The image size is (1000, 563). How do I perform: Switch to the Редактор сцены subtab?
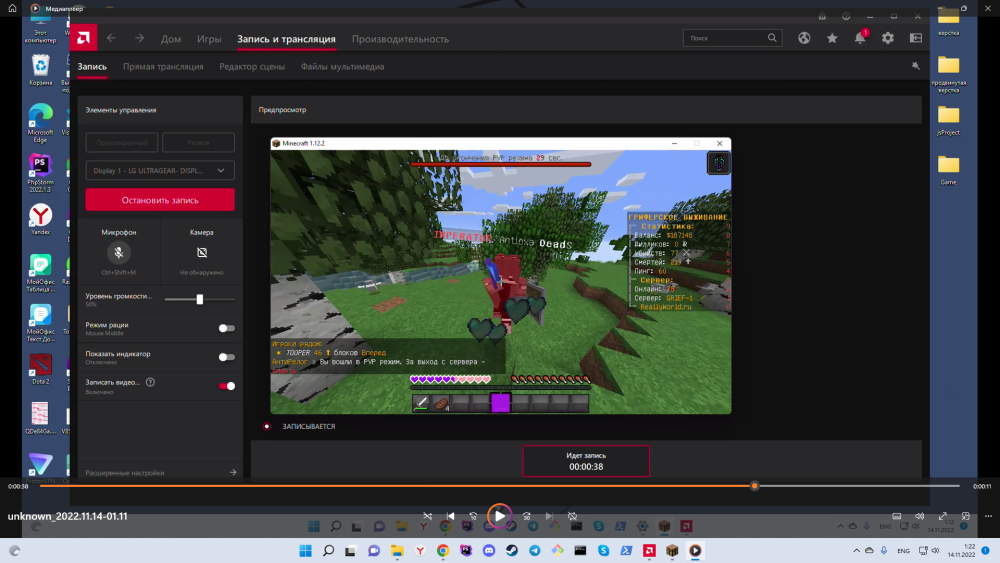252,66
